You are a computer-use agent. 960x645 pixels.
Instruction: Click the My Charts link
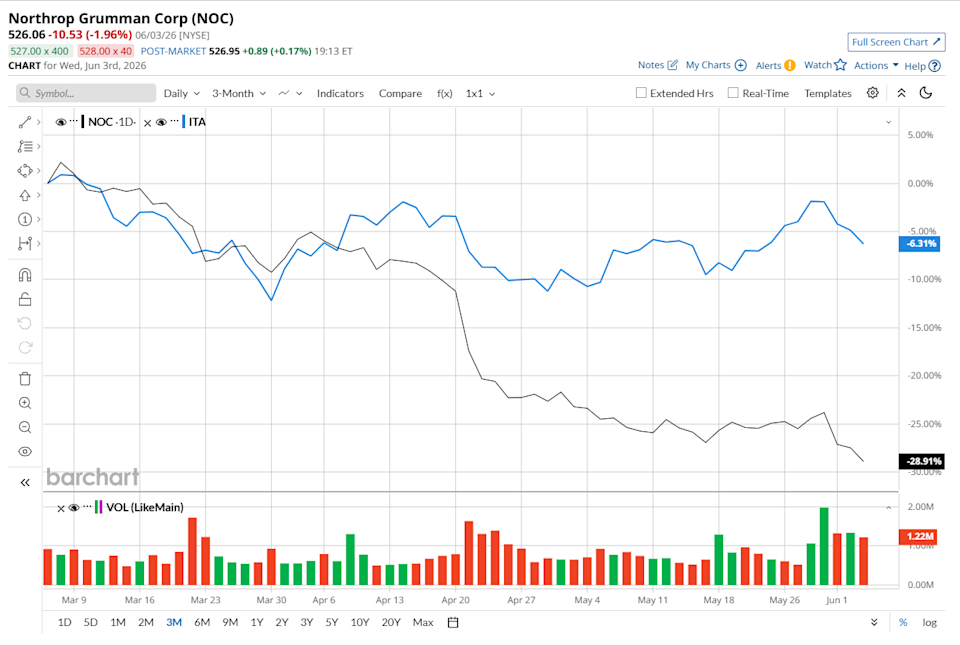pyautogui.click(x=708, y=65)
